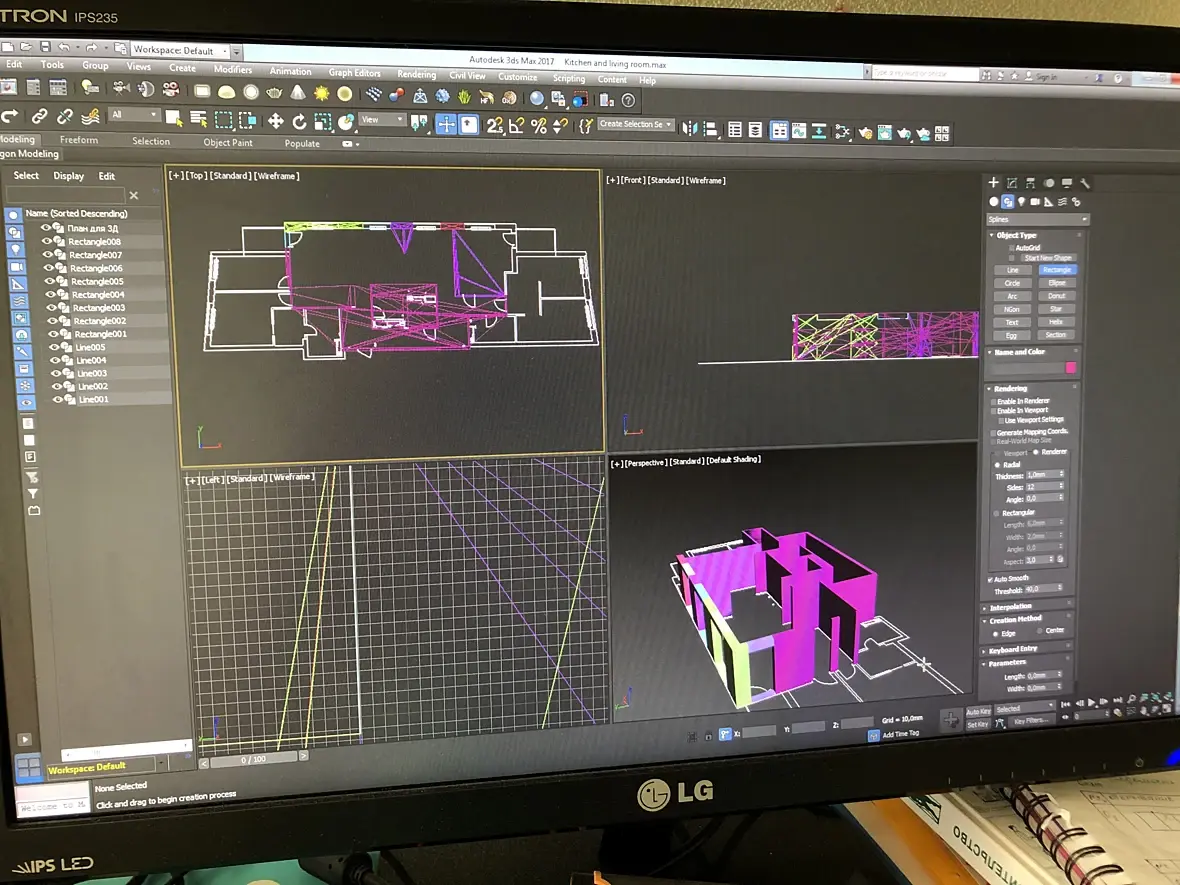Collapse the Object Type rollout
This screenshot has height=885, width=1180.
(x=1016, y=236)
